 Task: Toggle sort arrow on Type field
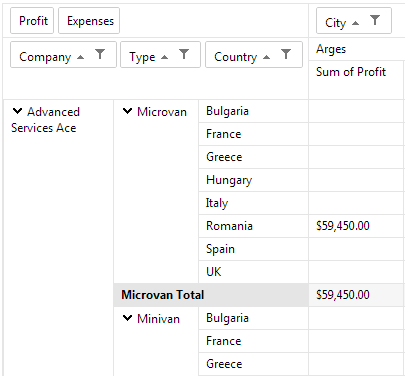(164, 57)
